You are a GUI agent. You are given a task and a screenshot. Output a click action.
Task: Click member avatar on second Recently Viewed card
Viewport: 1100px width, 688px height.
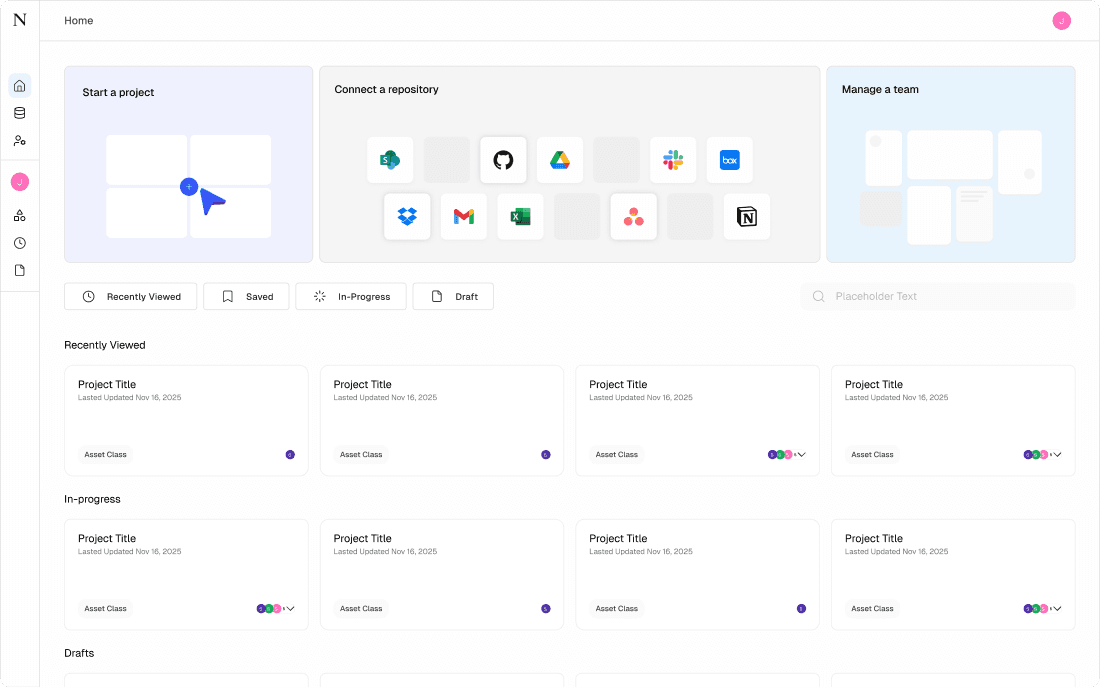[546, 454]
